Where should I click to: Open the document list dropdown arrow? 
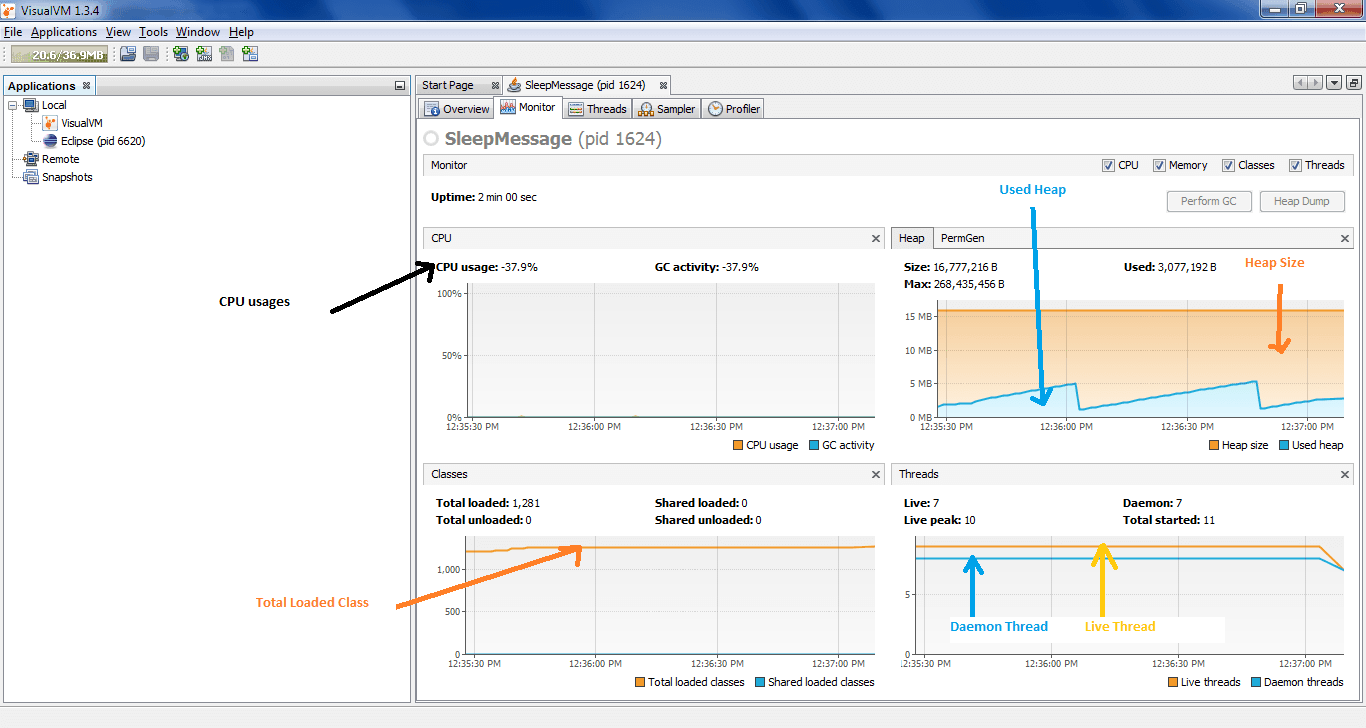[x=1334, y=83]
